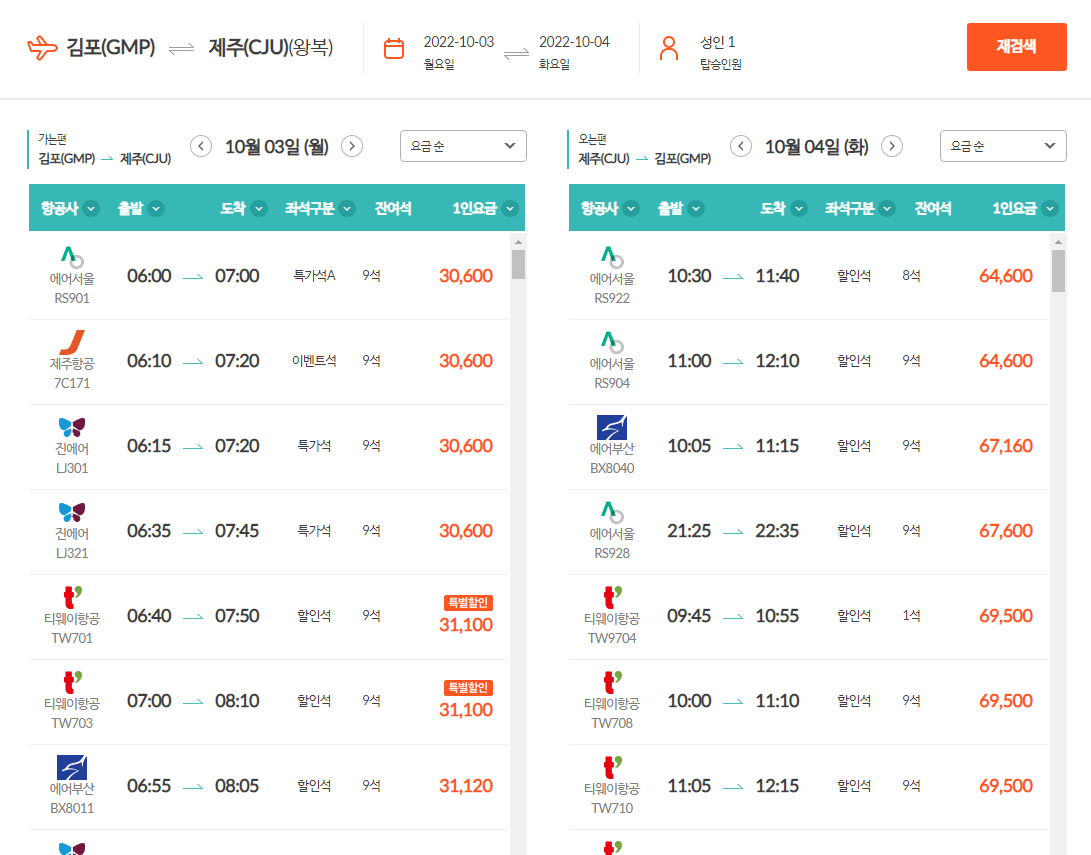Click T'way logo for flight TW9704
The height and width of the screenshot is (855, 1091).
coord(612,597)
